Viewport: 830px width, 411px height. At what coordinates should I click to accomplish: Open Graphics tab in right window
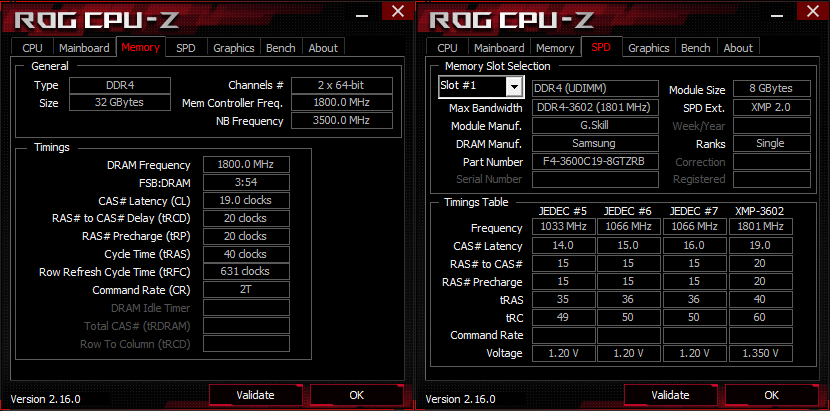[x=649, y=48]
